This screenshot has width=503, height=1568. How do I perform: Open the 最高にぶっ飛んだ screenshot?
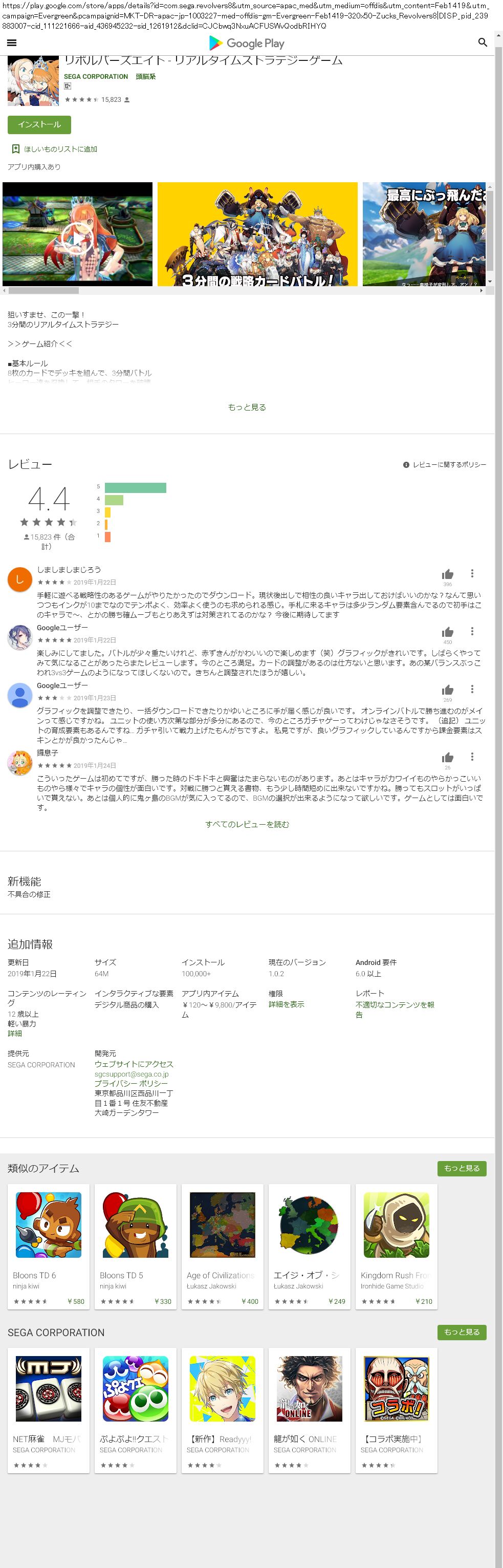click(424, 234)
